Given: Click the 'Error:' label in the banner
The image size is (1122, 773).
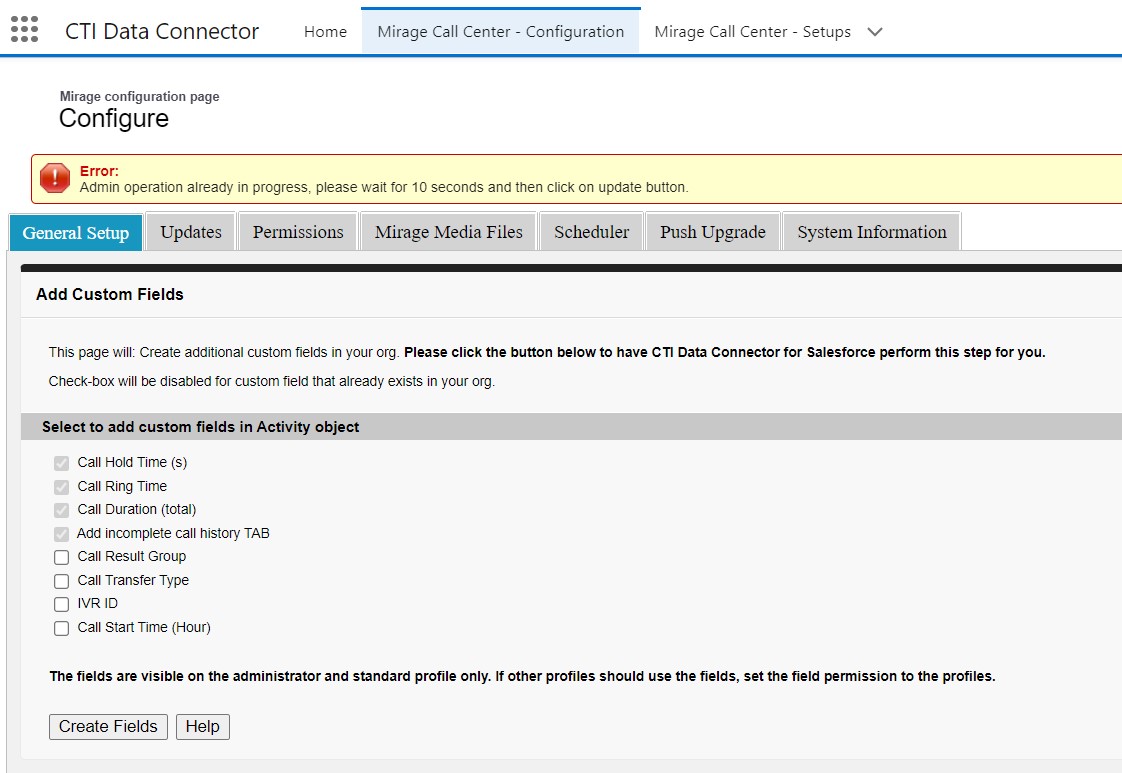Looking at the screenshot, I should tap(99, 171).
